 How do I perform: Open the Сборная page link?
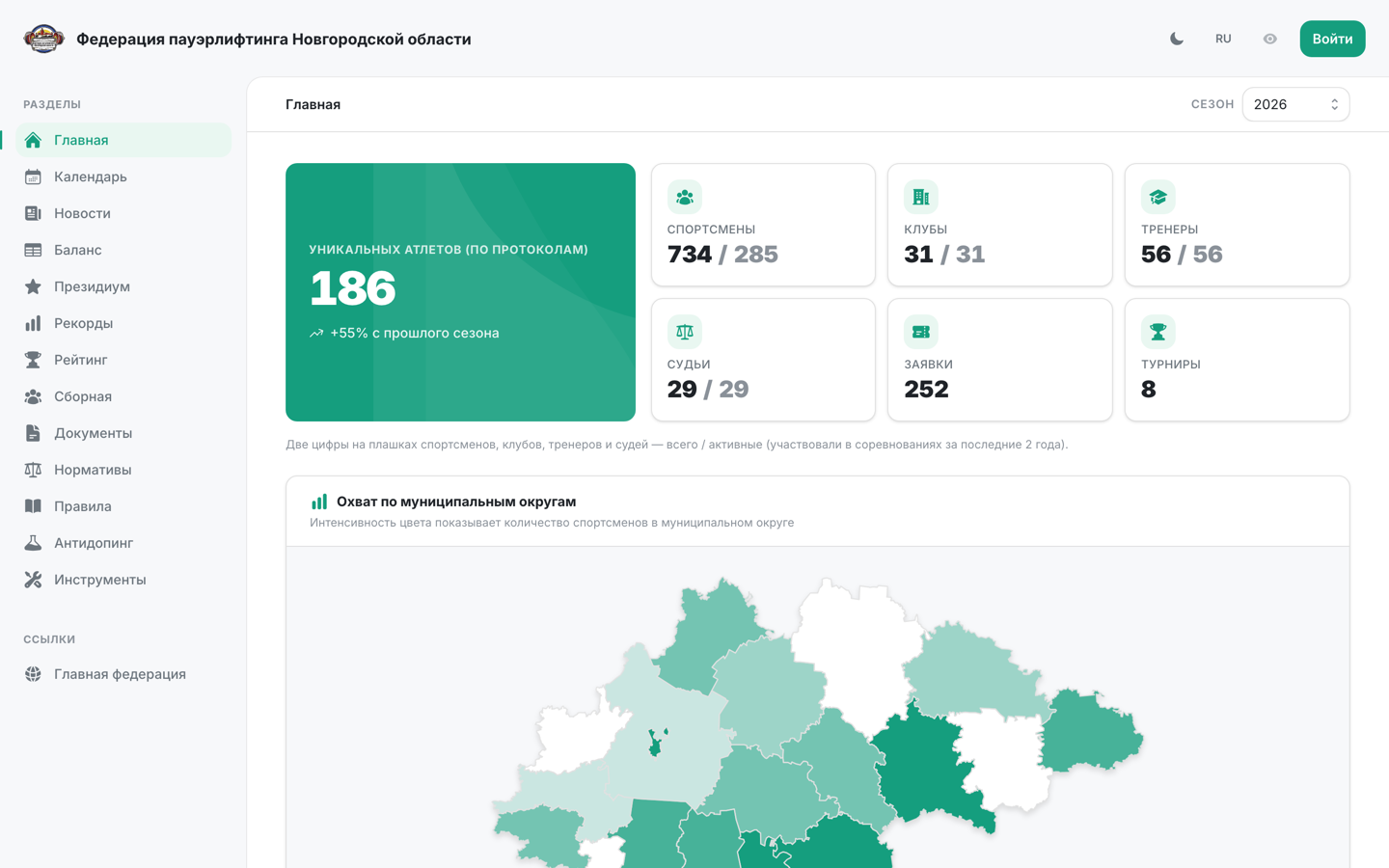click(x=123, y=396)
